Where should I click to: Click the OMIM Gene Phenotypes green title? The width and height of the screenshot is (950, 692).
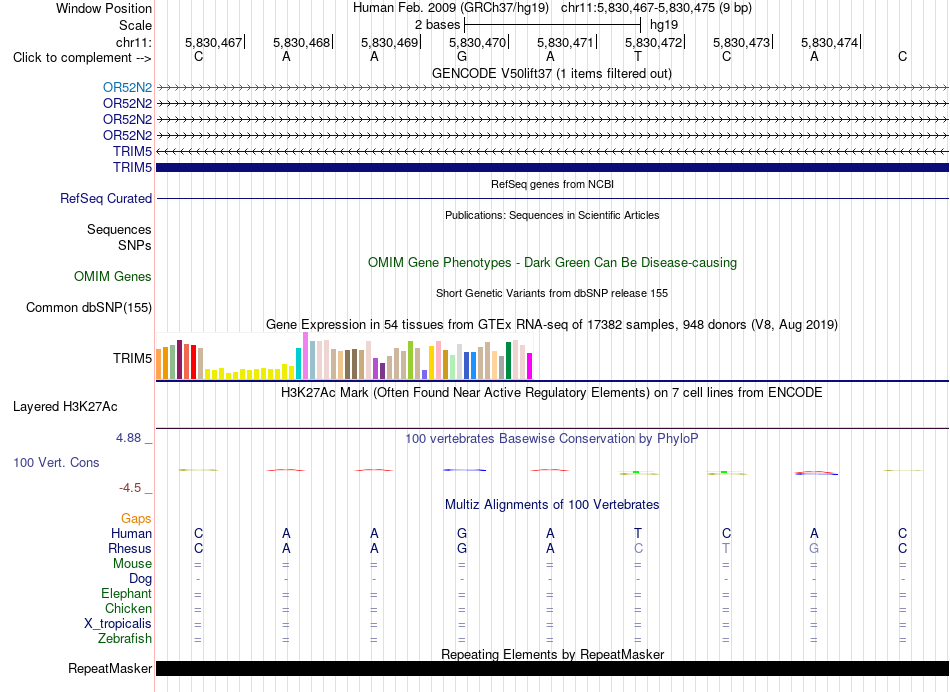pyautogui.click(x=552, y=262)
